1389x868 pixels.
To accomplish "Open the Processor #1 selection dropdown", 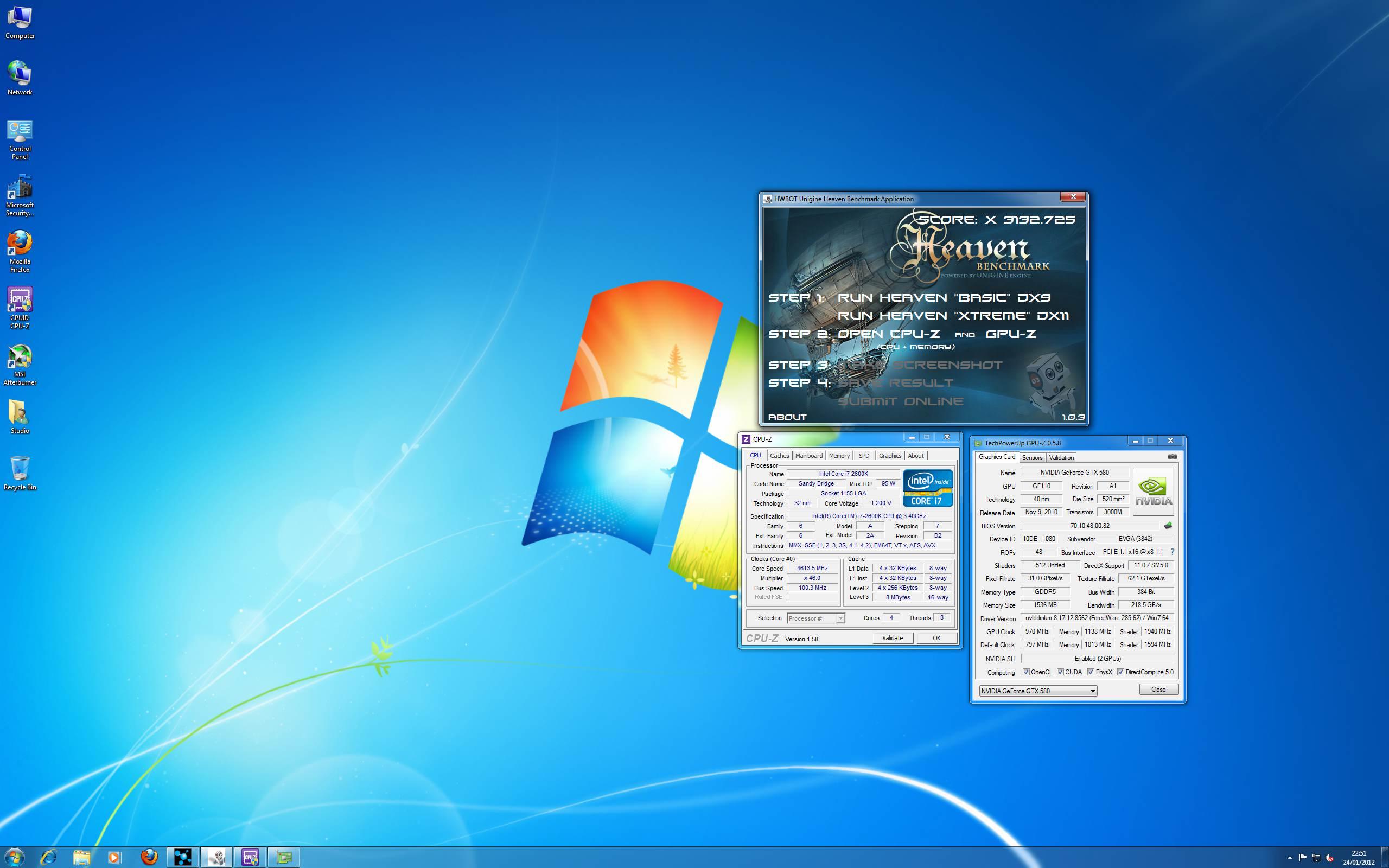I will coord(815,618).
